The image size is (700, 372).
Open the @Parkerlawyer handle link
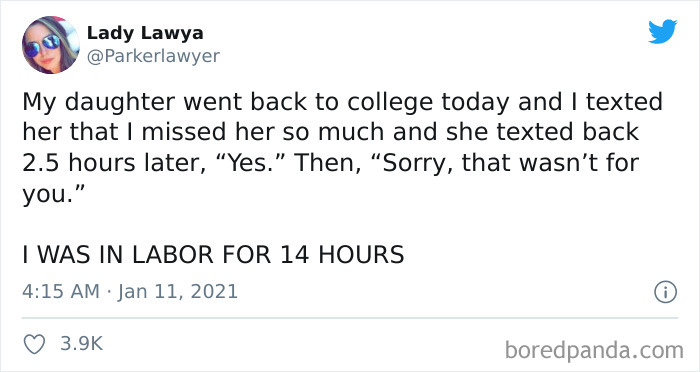click(x=153, y=56)
